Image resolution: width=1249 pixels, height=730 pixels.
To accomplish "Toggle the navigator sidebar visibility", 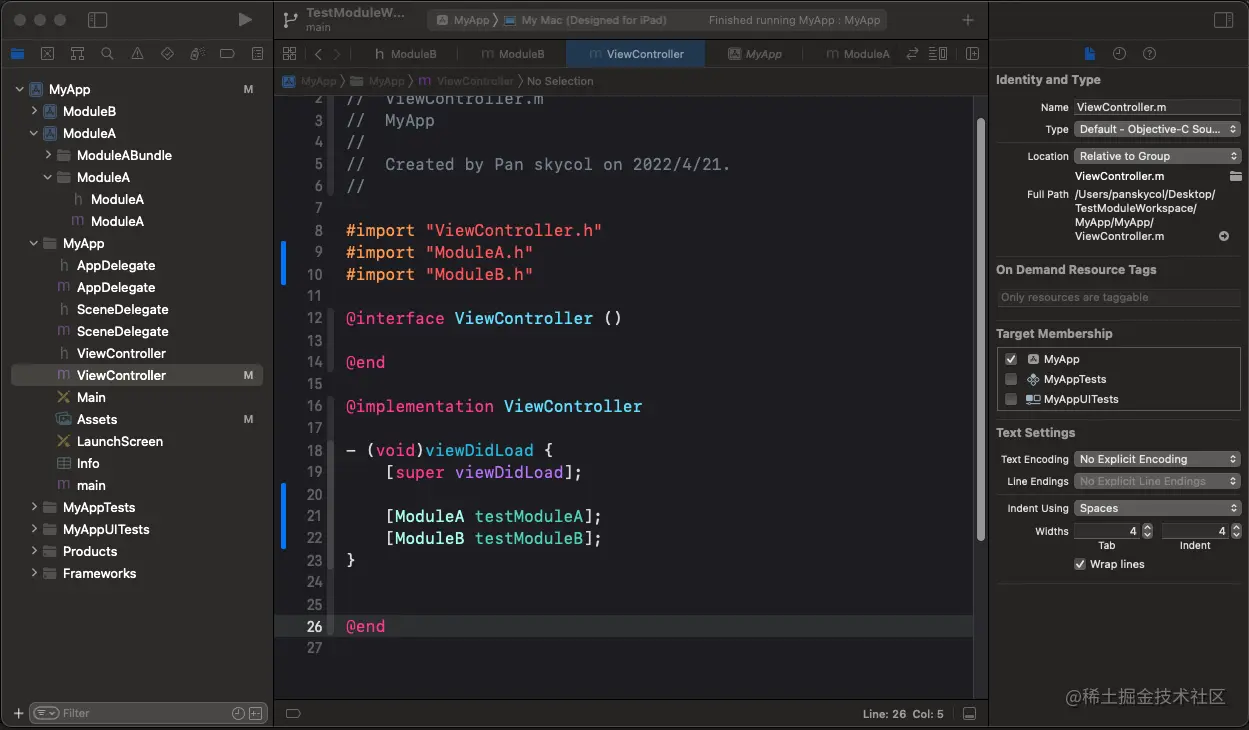I will [97, 20].
